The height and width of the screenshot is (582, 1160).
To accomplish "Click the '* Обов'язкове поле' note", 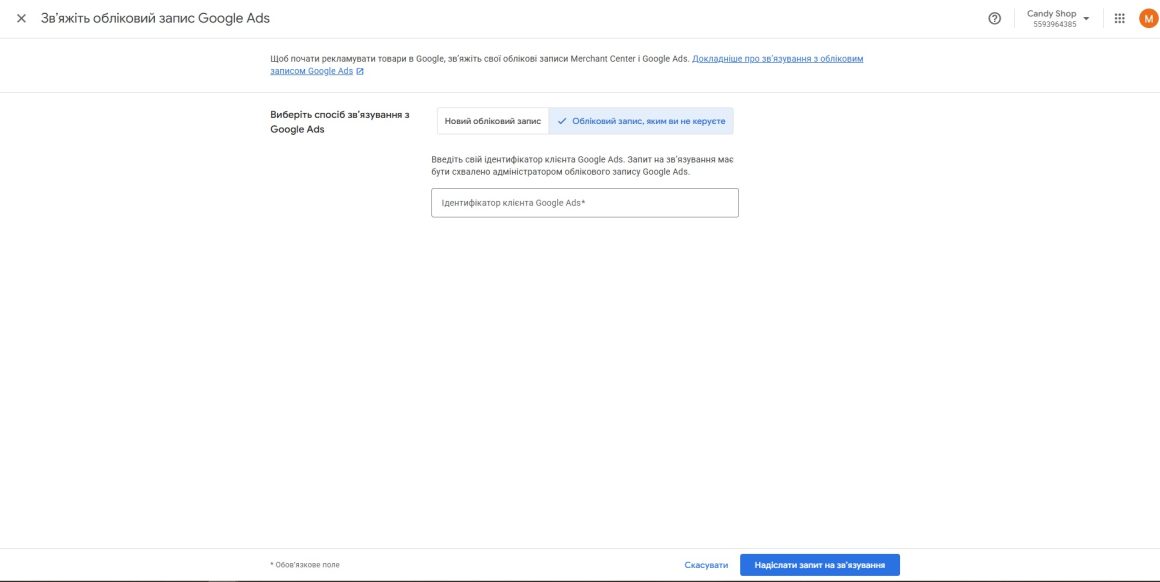I will pyautogui.click(x=305, y=565).
